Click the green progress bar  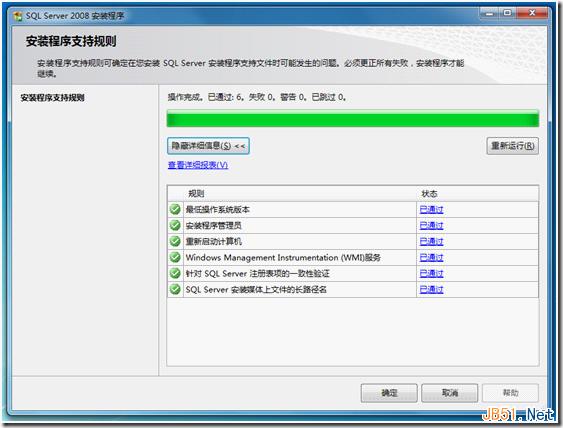(x=353, y=119)
